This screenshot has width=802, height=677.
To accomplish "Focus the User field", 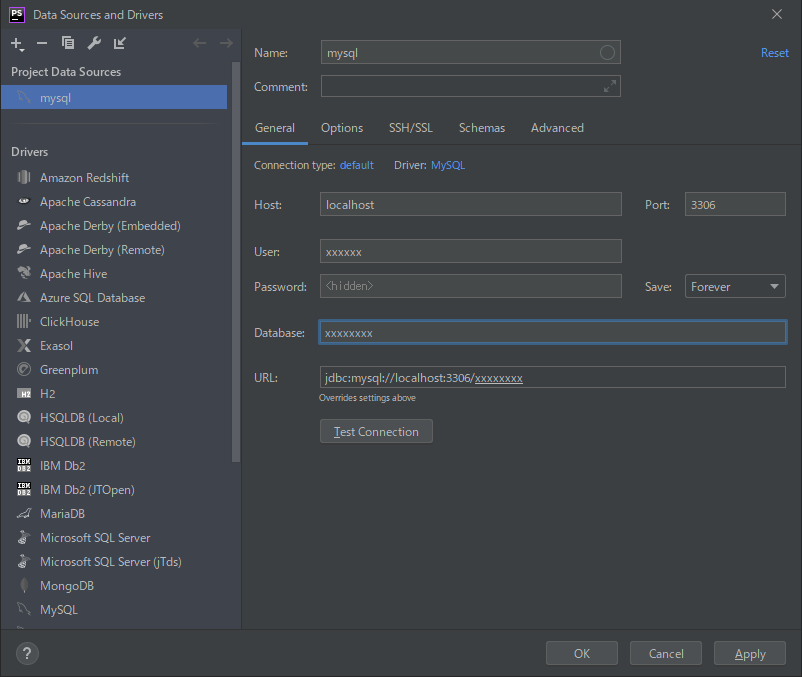I will (x=471, y=251).
